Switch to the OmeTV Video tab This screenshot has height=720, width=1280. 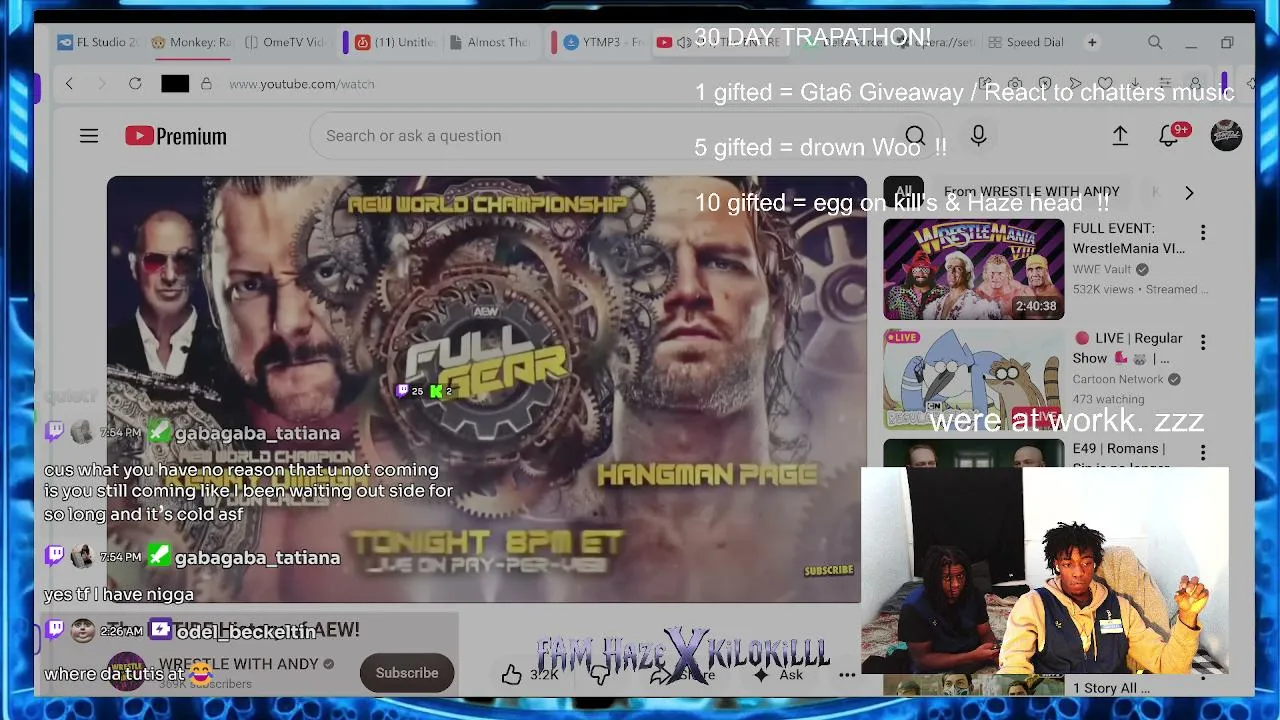tap(286, 42)
